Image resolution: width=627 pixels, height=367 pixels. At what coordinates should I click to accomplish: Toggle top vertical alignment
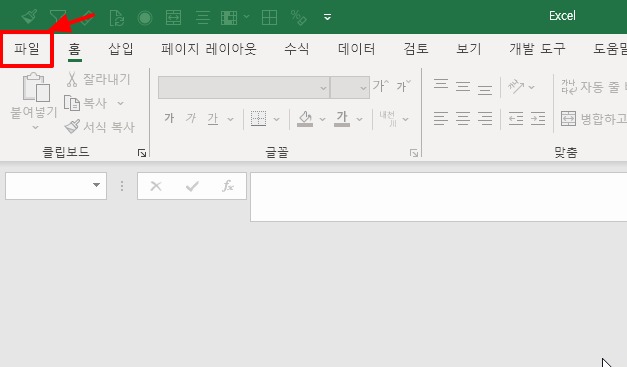pos(441,84)
